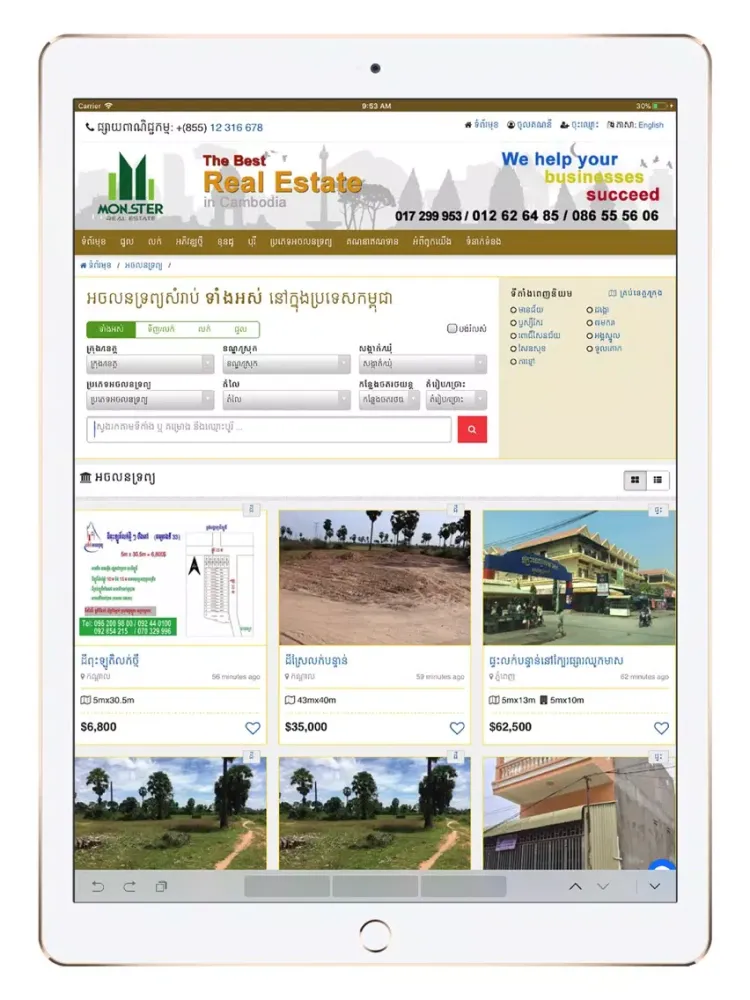
Task: Select the Sen Sok (សែនសុខ) location radio
Action: (x=513, y=349)
